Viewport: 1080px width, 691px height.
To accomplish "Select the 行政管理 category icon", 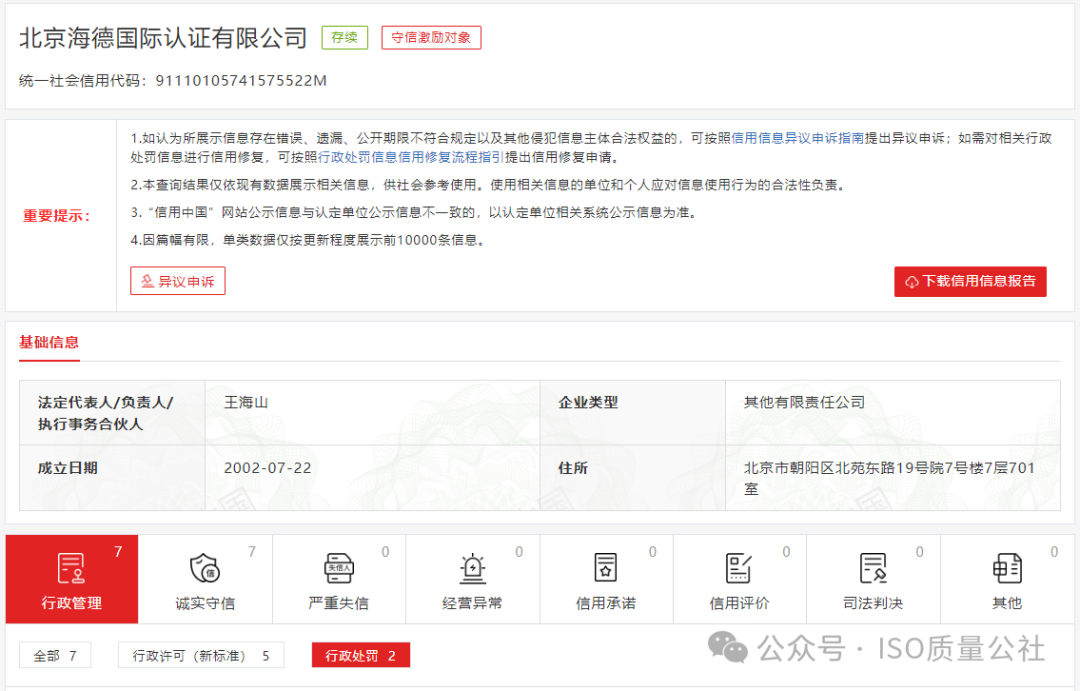I will pos(71,568).
